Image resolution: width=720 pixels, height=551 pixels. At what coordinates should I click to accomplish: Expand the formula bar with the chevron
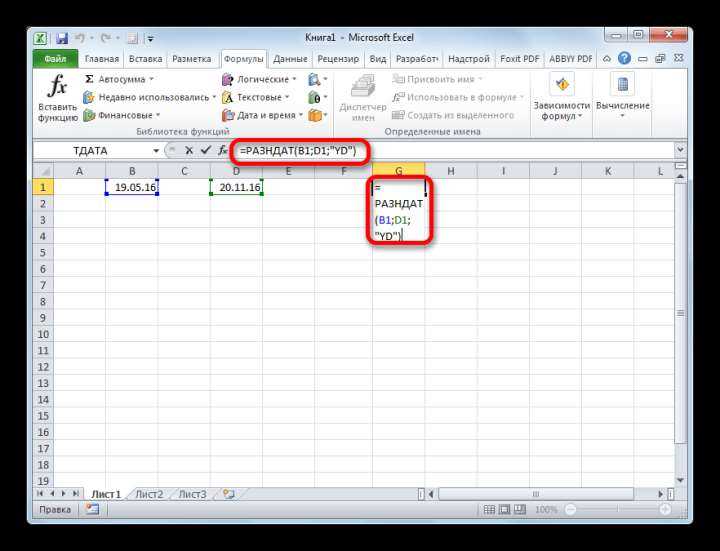[680, 150]
